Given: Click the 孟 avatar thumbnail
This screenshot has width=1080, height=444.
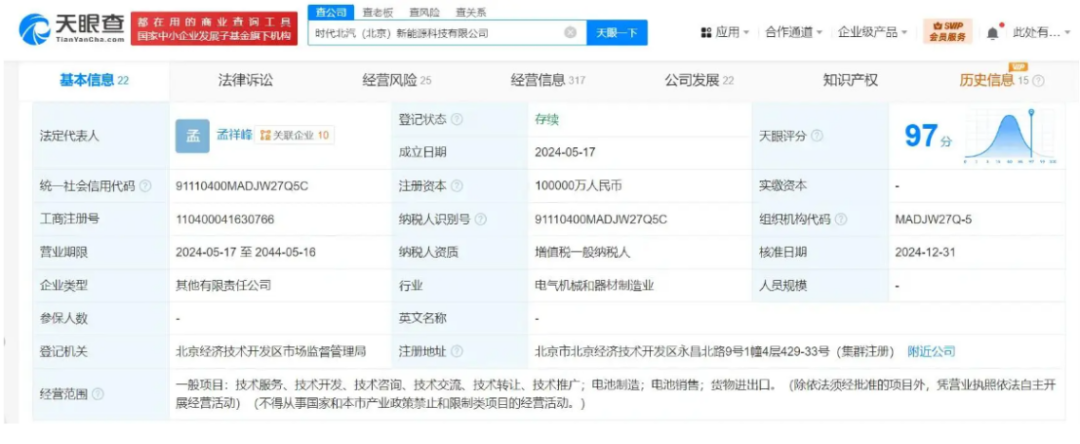Looking at the screenshot, I should click(x=193, y=136).
